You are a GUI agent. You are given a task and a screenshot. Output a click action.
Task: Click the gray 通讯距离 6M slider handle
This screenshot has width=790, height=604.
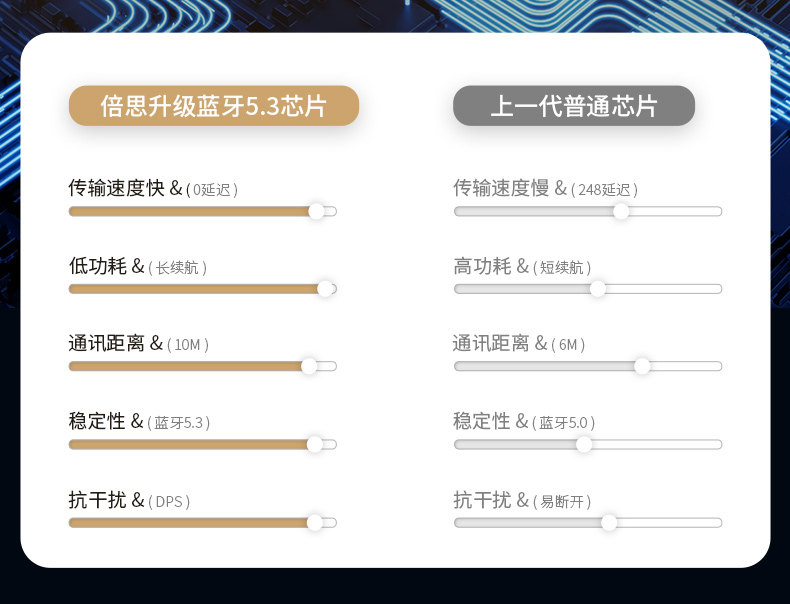click(642, 366)
